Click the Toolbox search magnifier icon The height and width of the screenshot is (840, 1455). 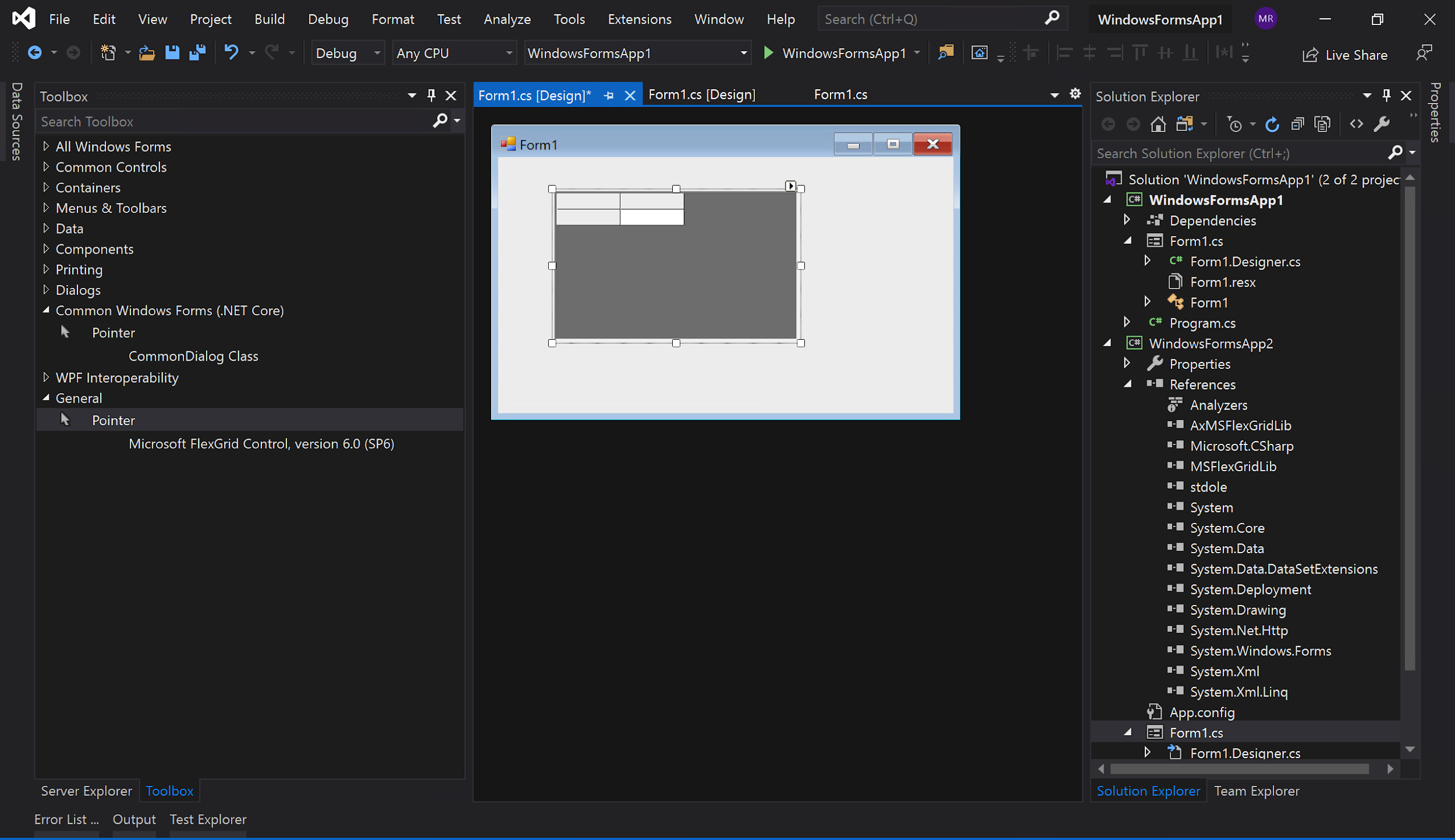point(440,121)
